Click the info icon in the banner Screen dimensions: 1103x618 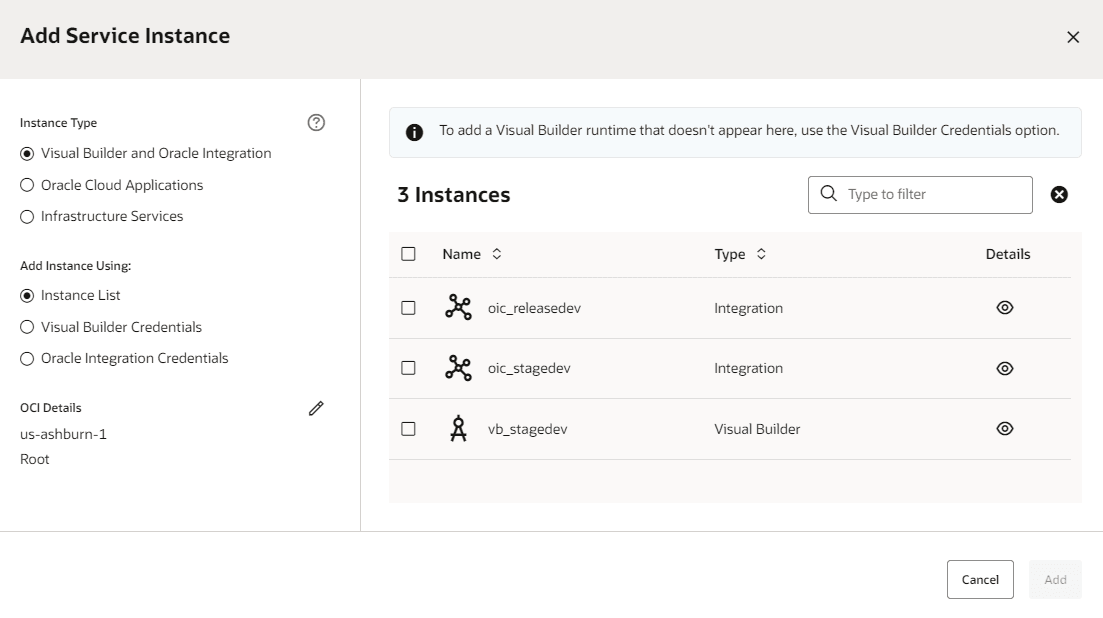(x=414, y=132)
